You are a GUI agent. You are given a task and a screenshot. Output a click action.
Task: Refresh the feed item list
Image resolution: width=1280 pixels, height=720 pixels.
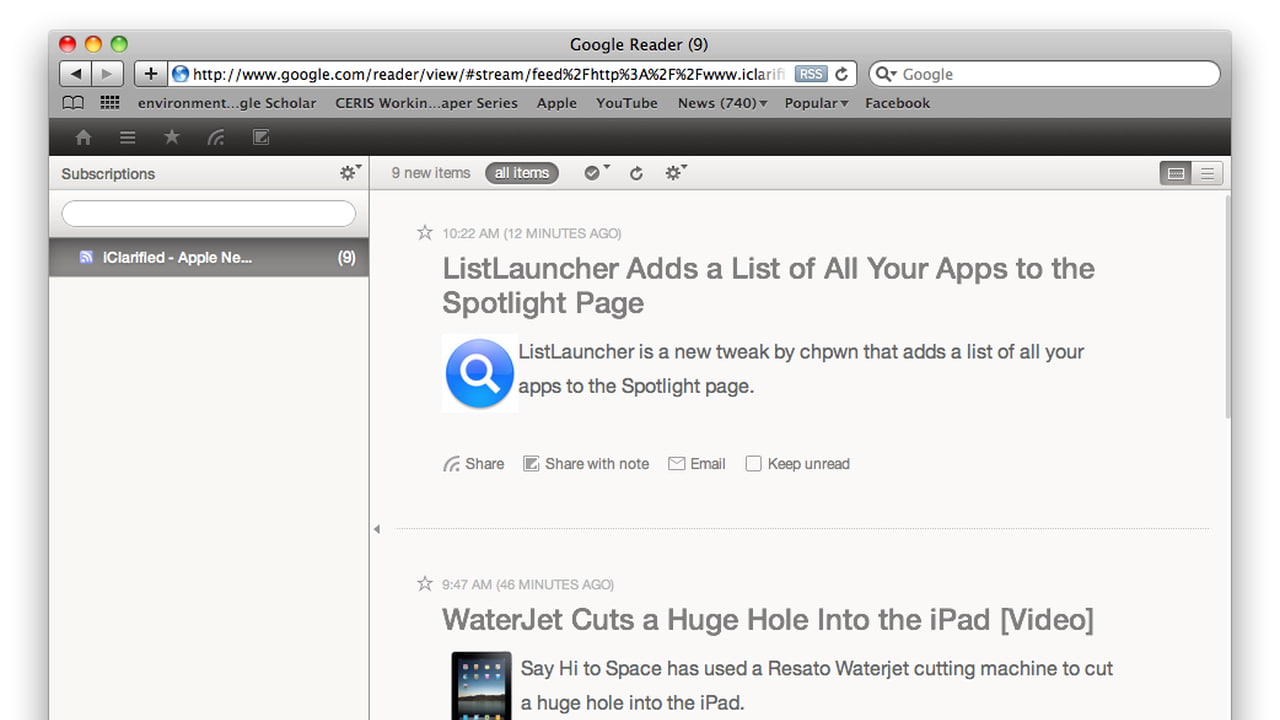tap(636, 173)
